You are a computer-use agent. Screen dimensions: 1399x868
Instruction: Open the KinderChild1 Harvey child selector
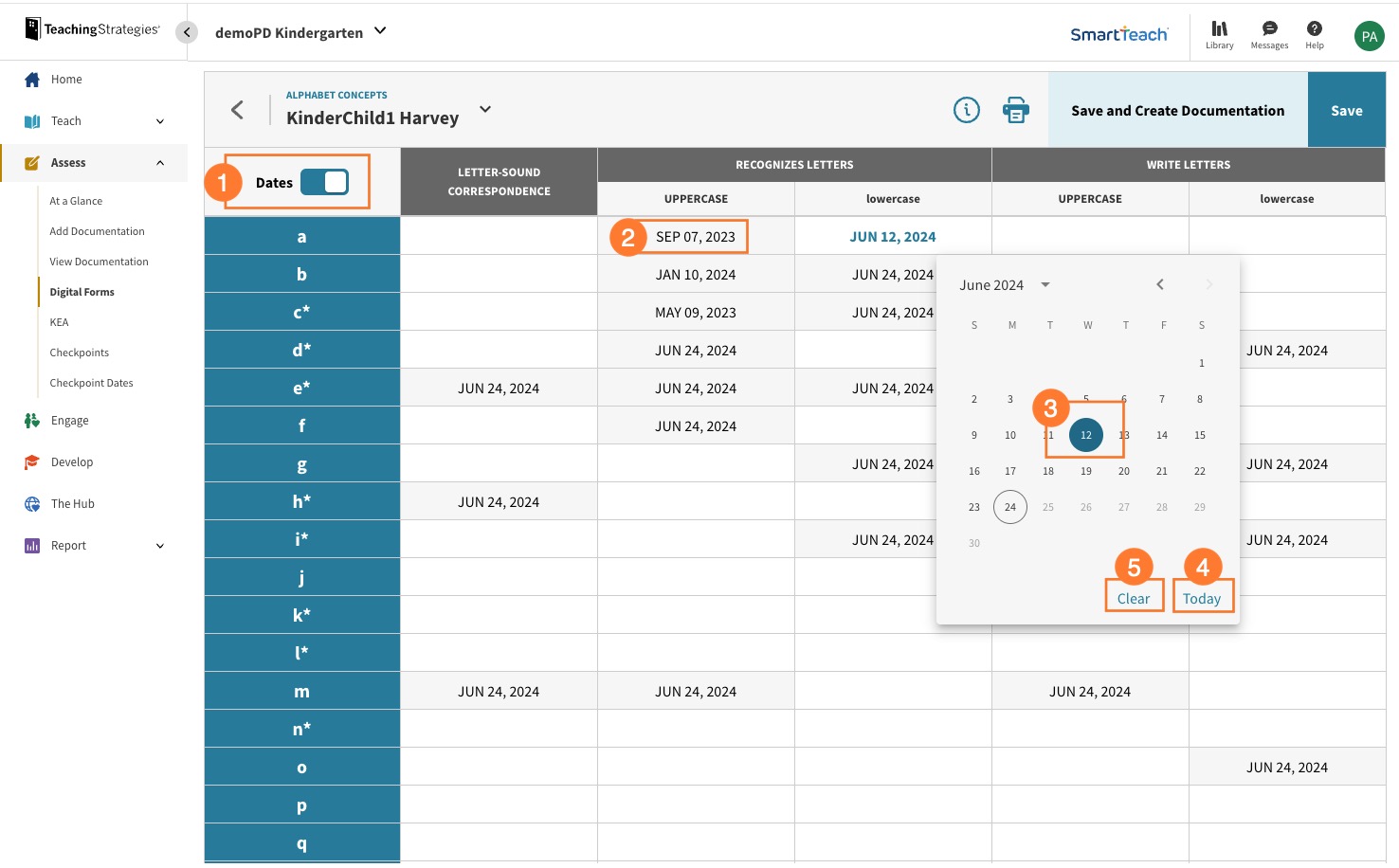click(485, 110)
